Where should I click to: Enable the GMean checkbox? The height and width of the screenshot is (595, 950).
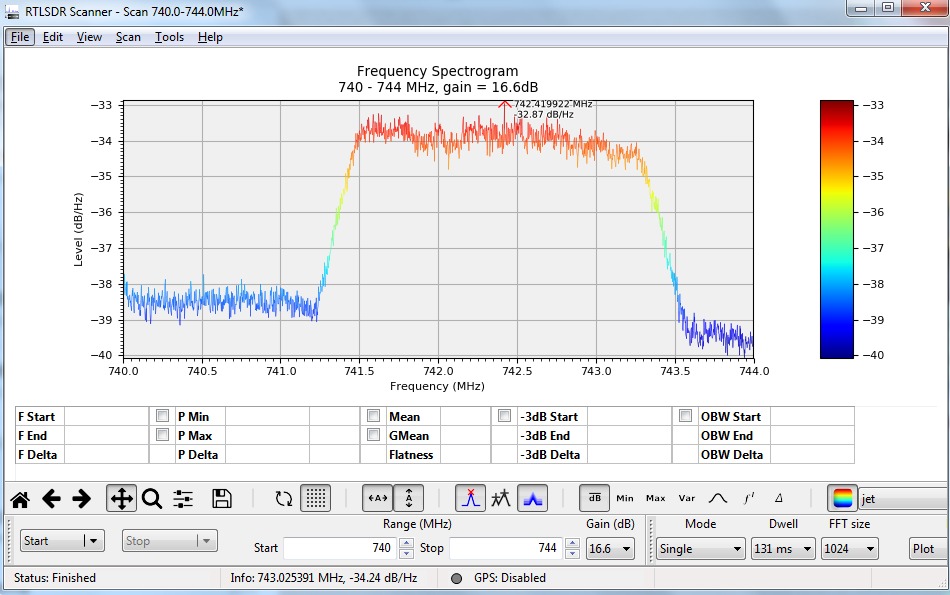(x=373, y=434)
